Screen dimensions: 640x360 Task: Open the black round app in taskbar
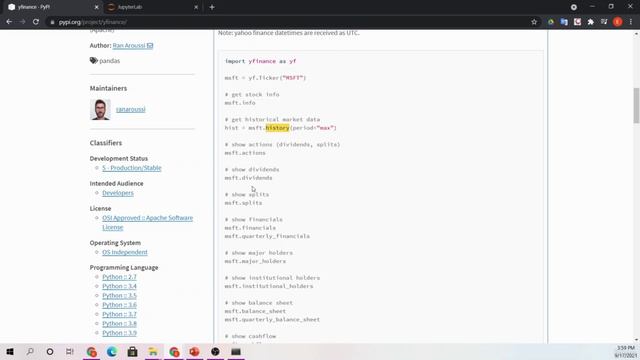[215, 351]
